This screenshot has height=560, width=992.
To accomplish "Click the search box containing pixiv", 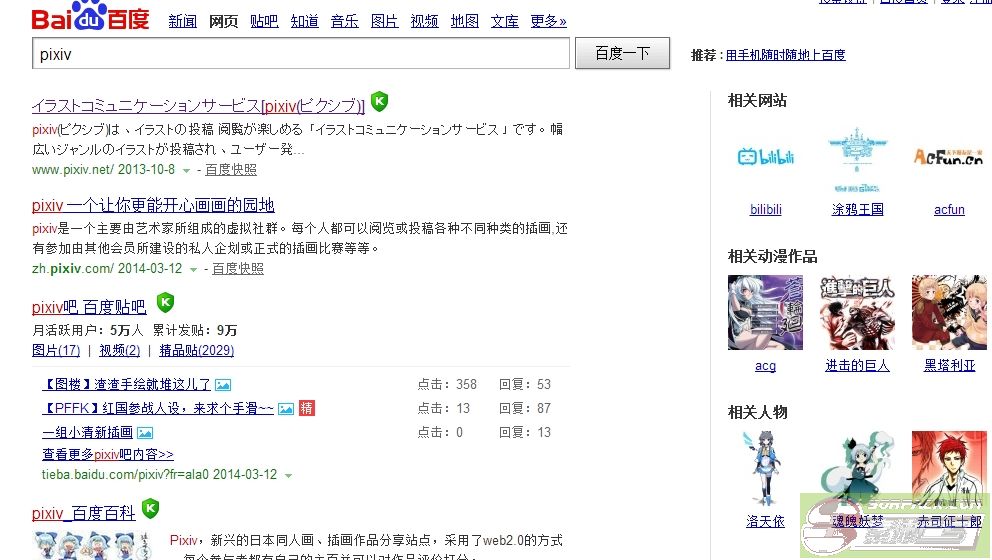I will 300,54.
